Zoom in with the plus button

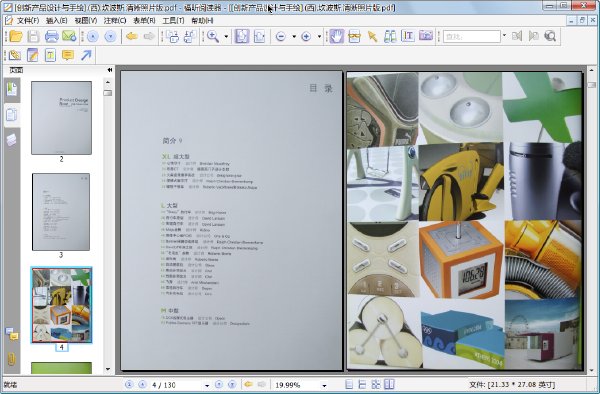(x=306, y=36)
